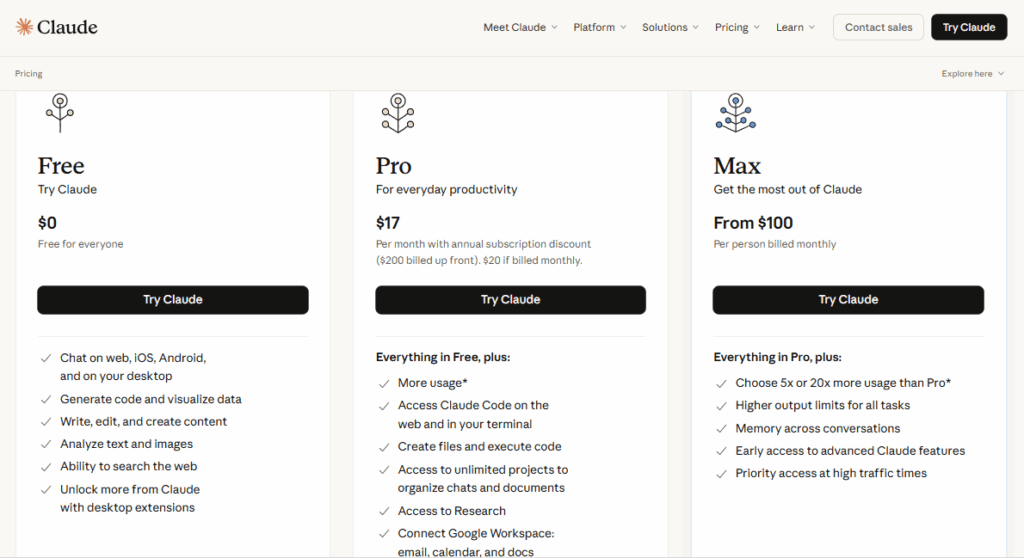Click checkmark beside 'Choose 5x or 20x more usage'
1024x558 pixels.
[721, 384]
